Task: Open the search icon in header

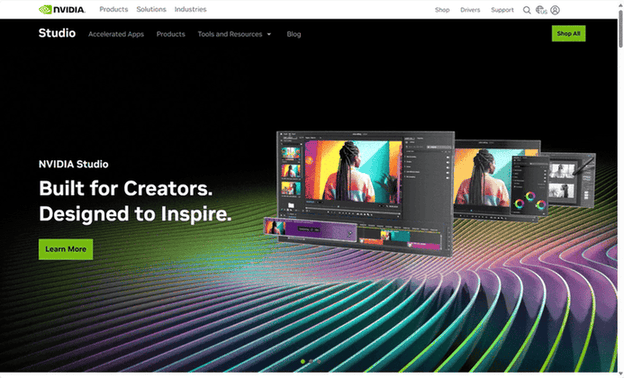Action: click(526, 10)
